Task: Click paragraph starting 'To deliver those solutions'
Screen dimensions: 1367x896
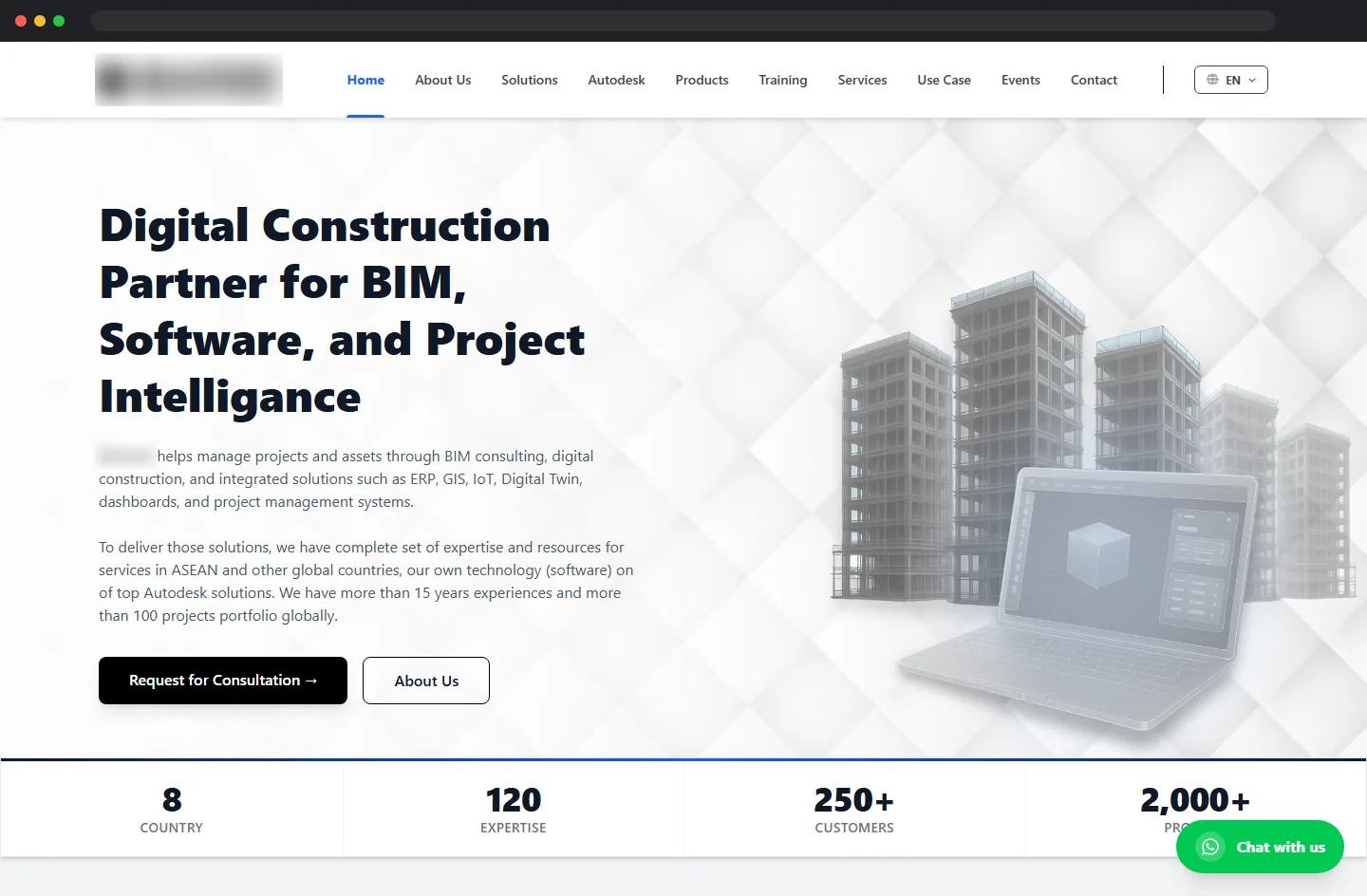Action: pos(366,581)
